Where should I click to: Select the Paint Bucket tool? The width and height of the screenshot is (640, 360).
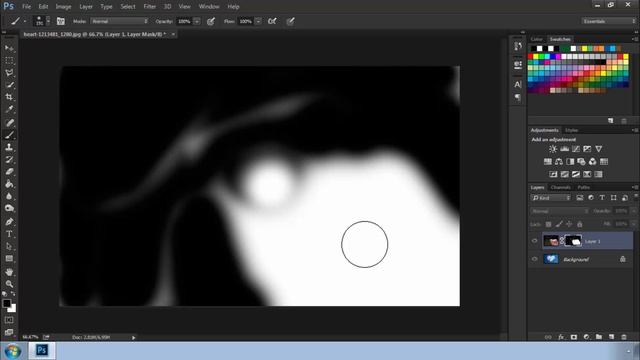9,184
